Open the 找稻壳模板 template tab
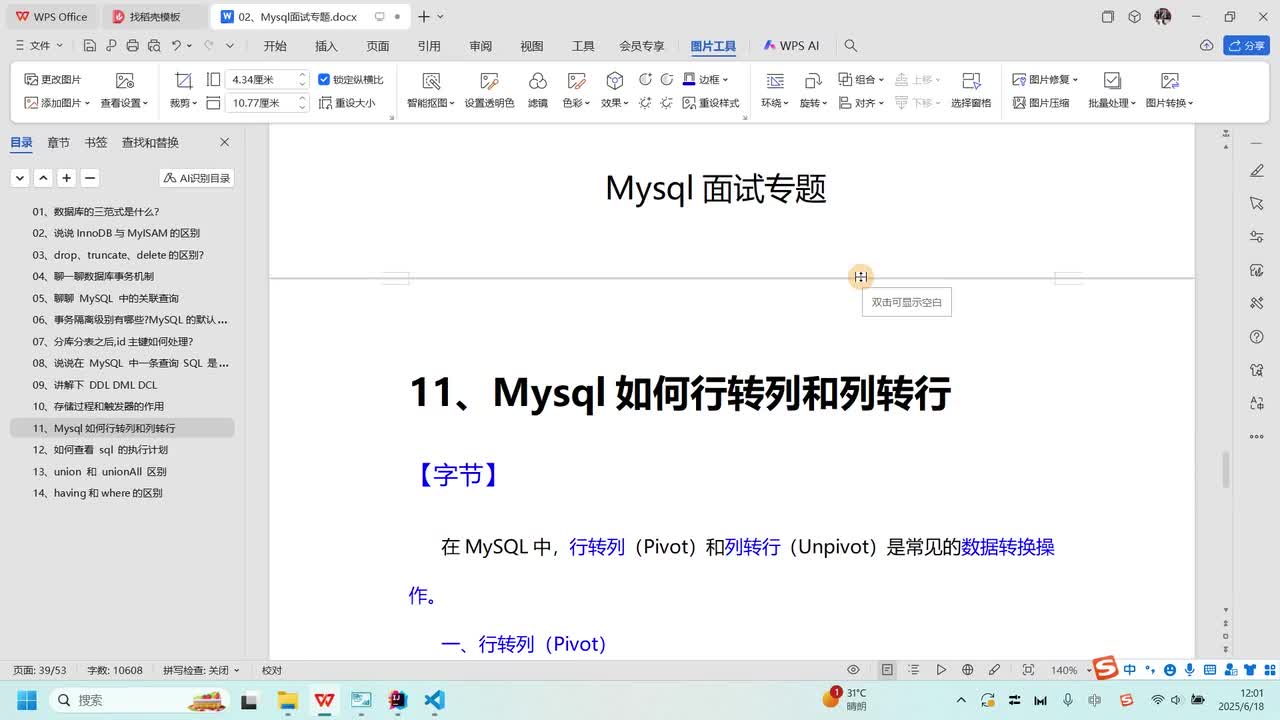Viewport: 1280px width, 720px height. click(155, 17)
